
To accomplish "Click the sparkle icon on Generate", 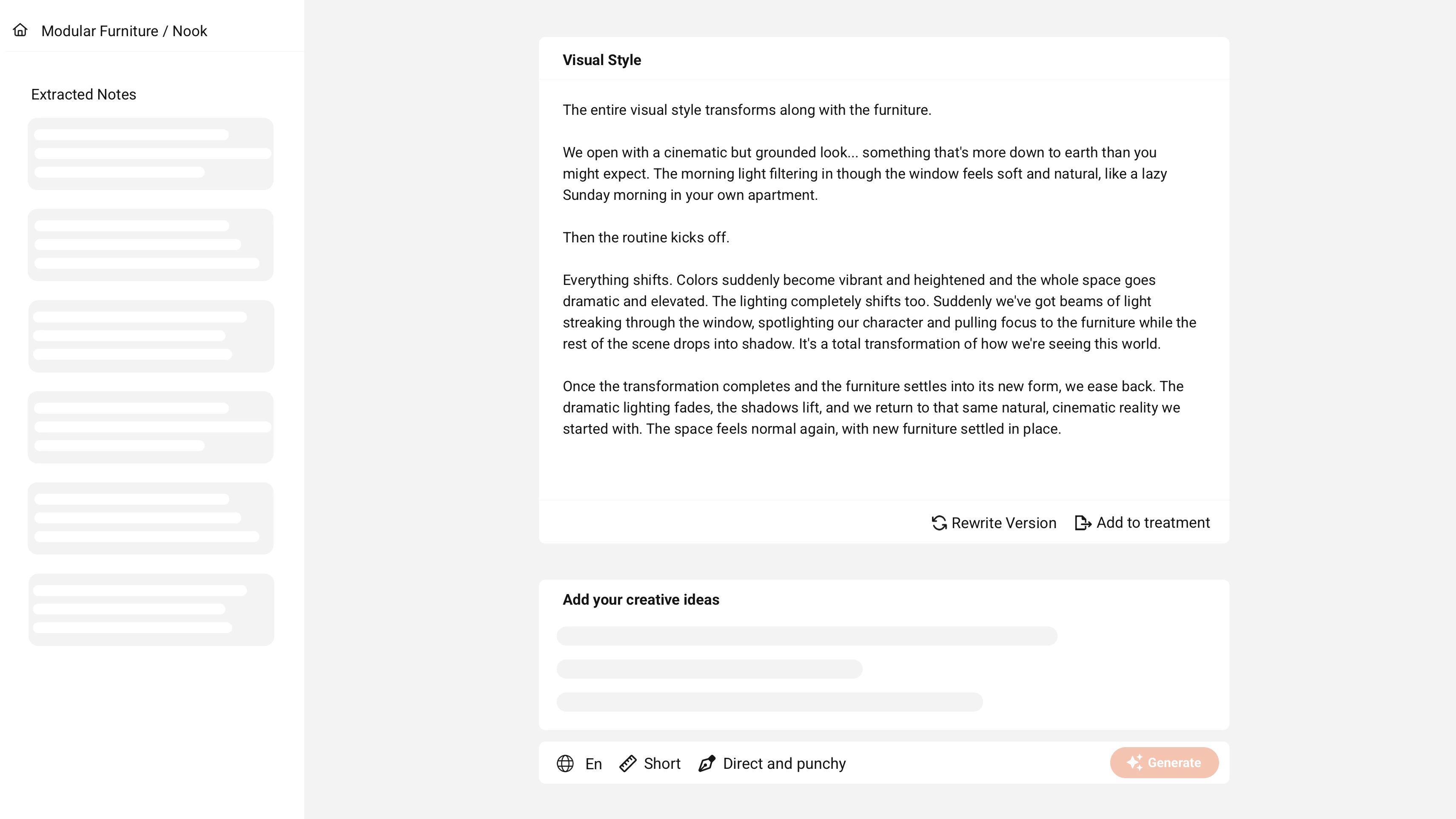I will (1134, 762).
